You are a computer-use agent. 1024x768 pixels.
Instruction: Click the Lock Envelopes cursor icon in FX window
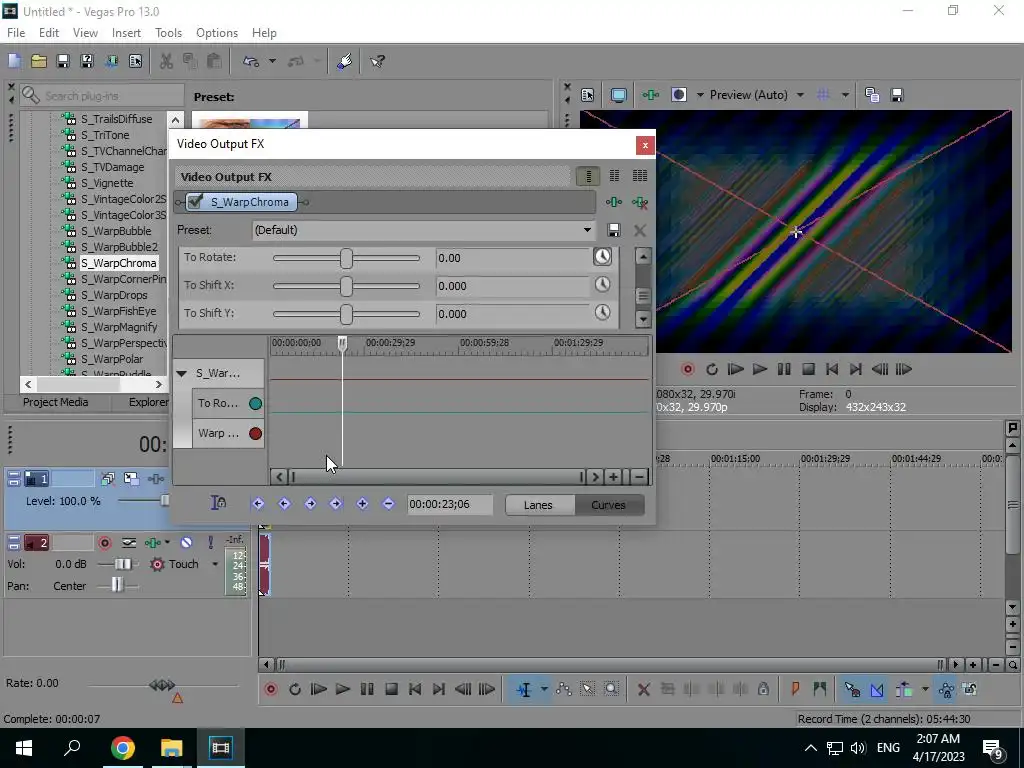pos(218,503)
